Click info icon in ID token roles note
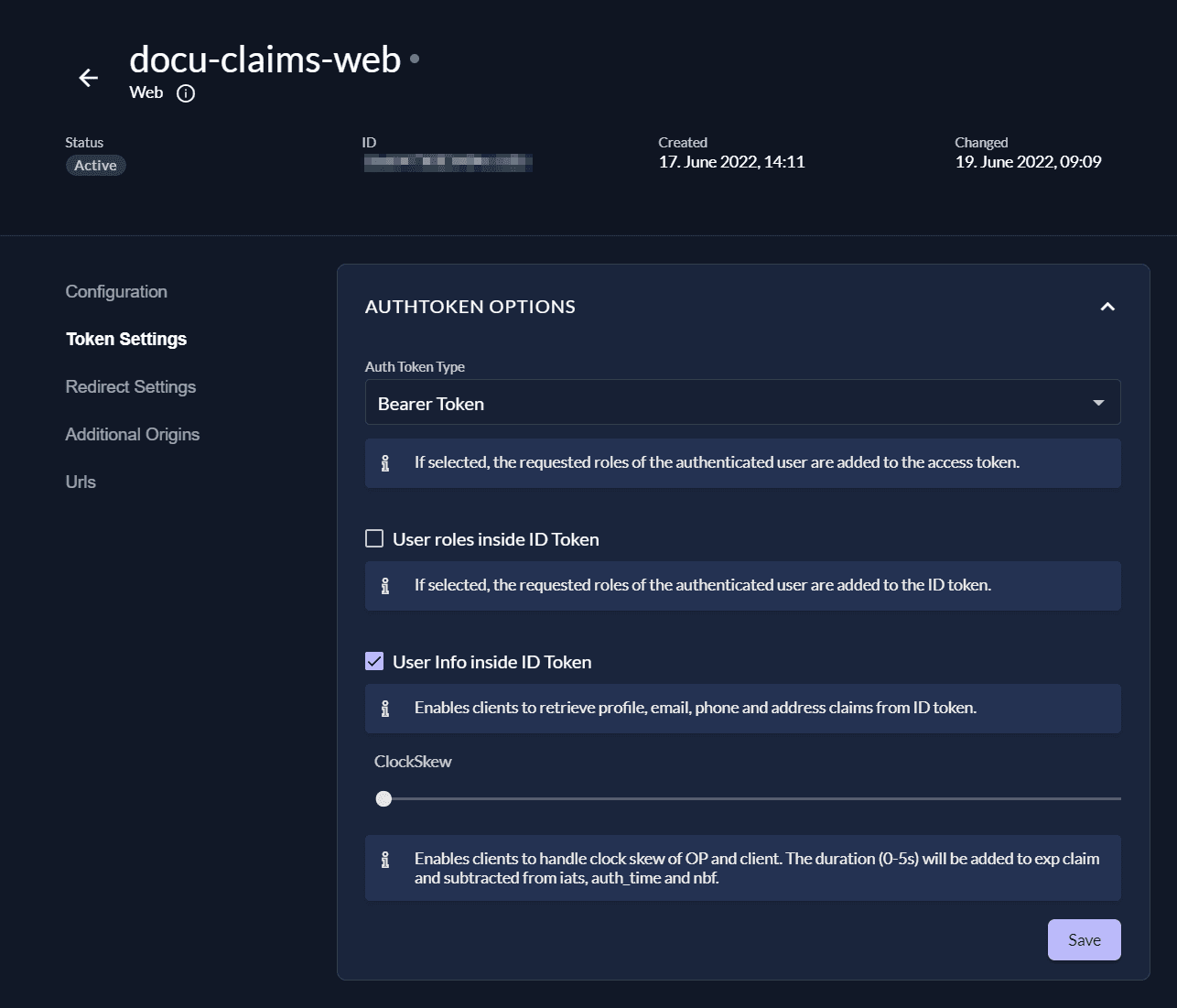The height and width of the screenshot is (1008, 1177). click(x=385, y=586)
